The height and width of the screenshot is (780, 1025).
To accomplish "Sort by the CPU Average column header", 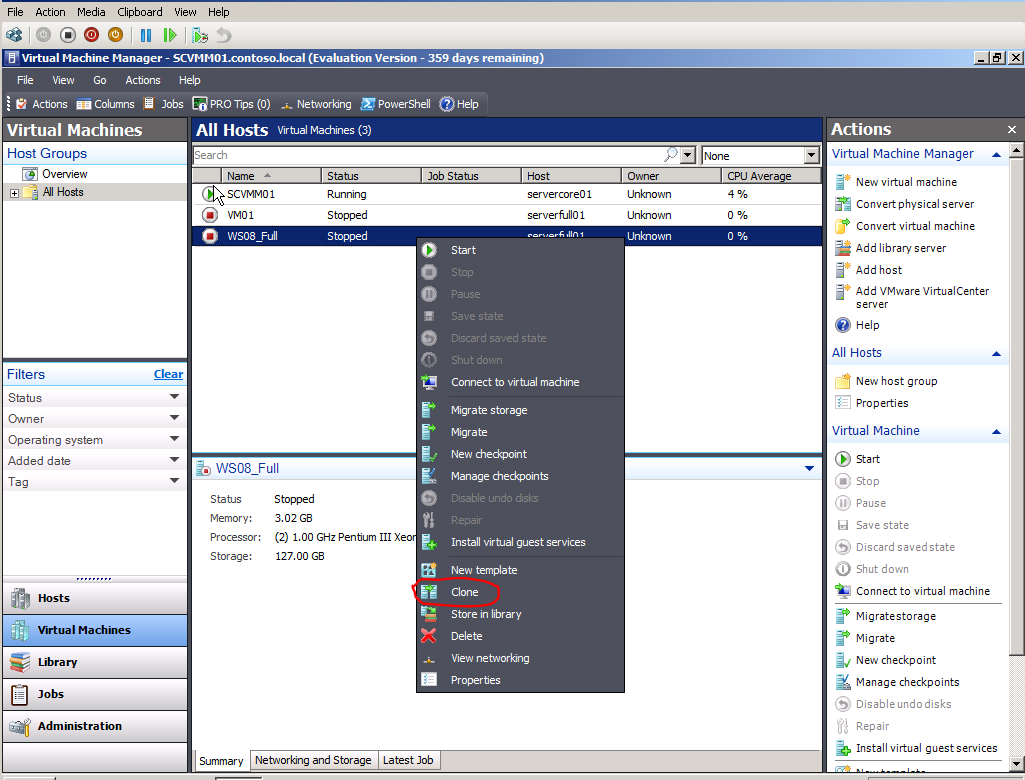I will [771, 176].
